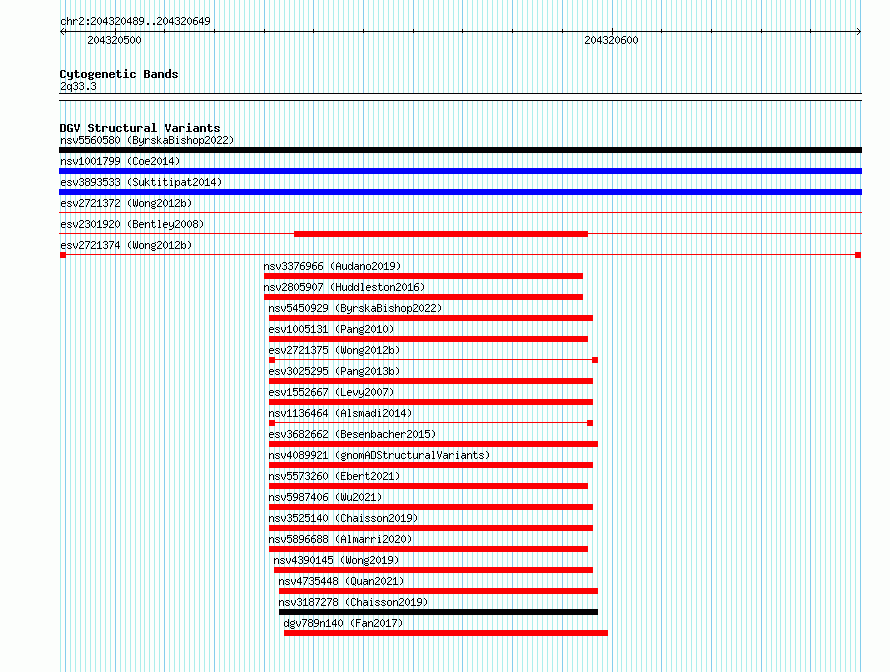Viewport: 890px width, 672px height.
Task: Select the red nsv5573260 variant bar
Action: (429, 486)
